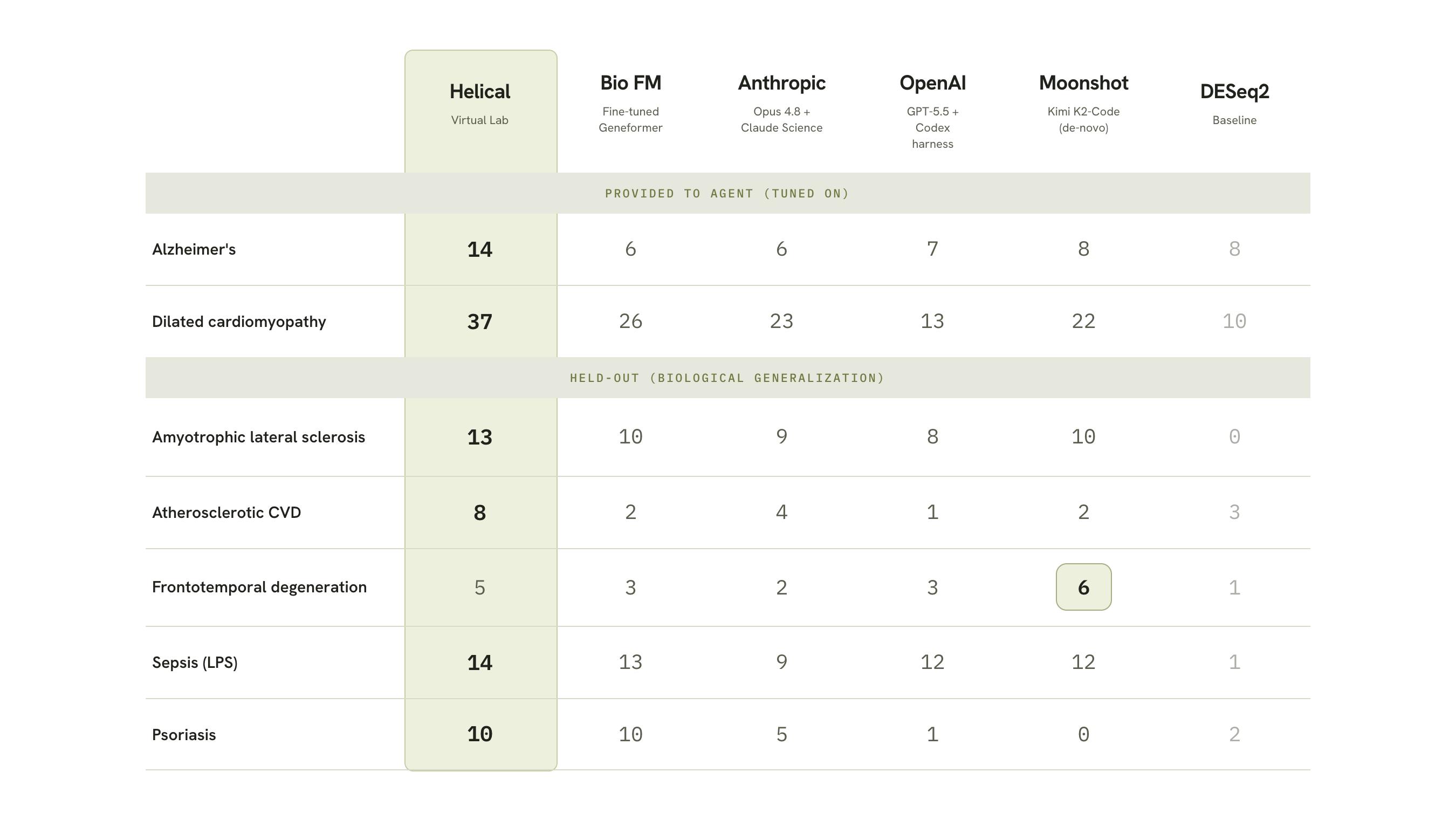1456x820 pixels.
Task: Select the 'Kimi K2-Code (de-novo)' subtitle
Action: [1083, 120]
